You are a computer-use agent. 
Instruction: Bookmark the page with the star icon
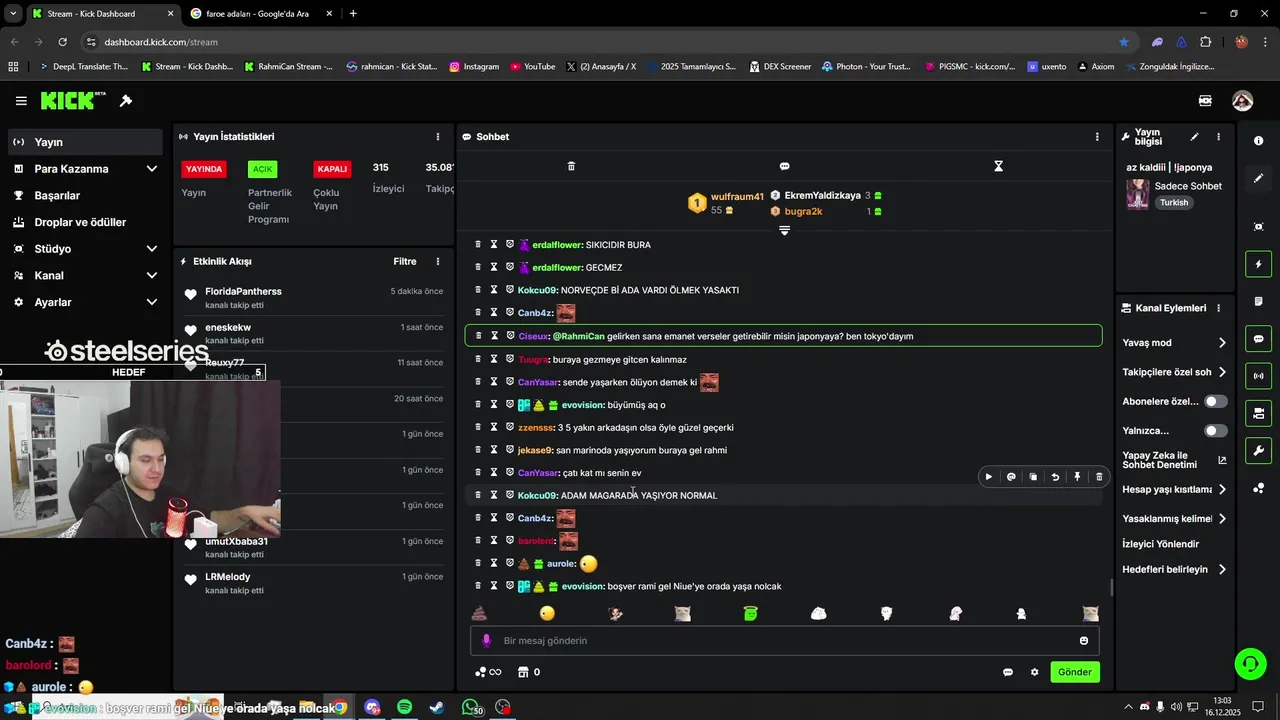(x=1124, y=42)
